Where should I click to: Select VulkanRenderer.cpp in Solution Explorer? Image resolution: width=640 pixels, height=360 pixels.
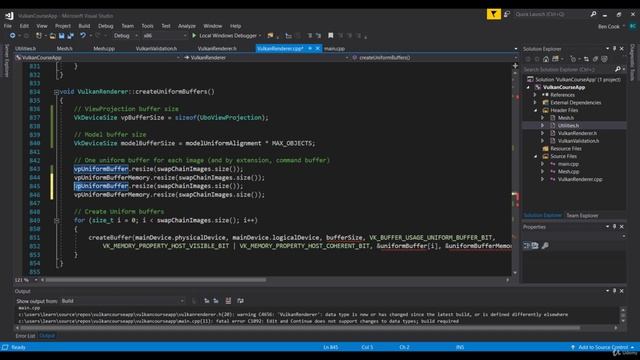[x=580, y=180]
